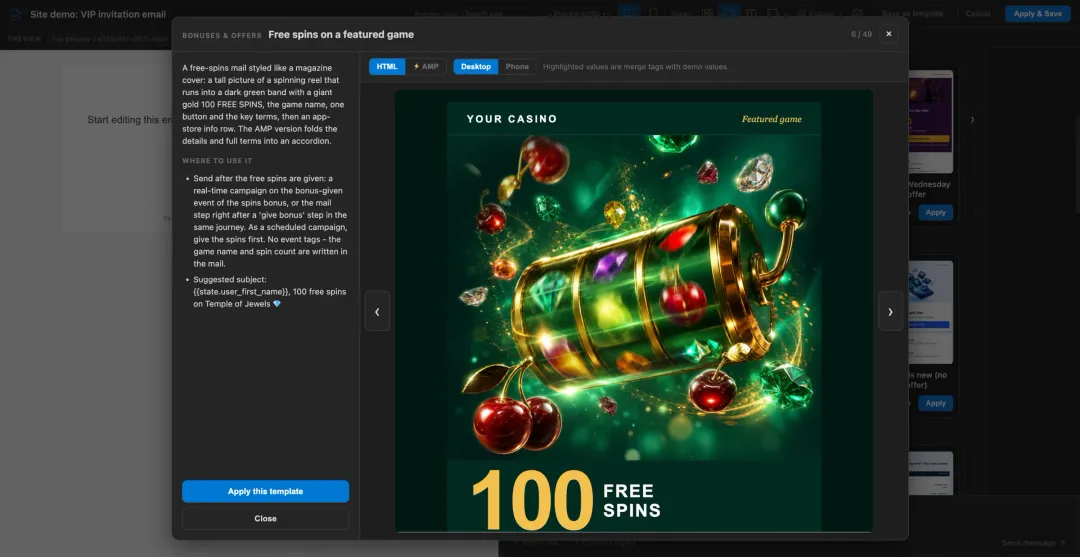Click the Free spins on a featured game title
The image size is (1080, 557).
(x=341, y=34)
